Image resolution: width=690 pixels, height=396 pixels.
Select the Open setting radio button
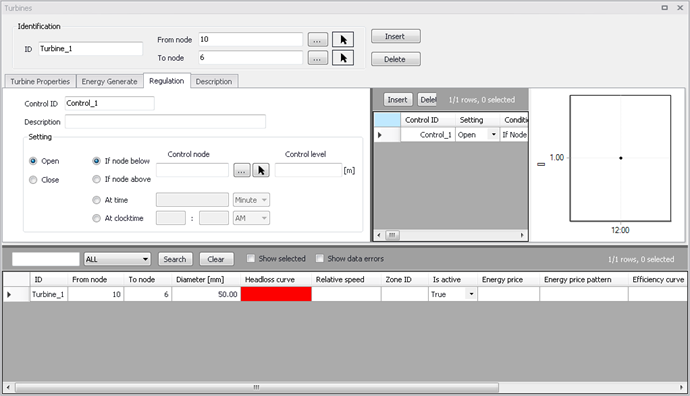[x=33, y=161]
